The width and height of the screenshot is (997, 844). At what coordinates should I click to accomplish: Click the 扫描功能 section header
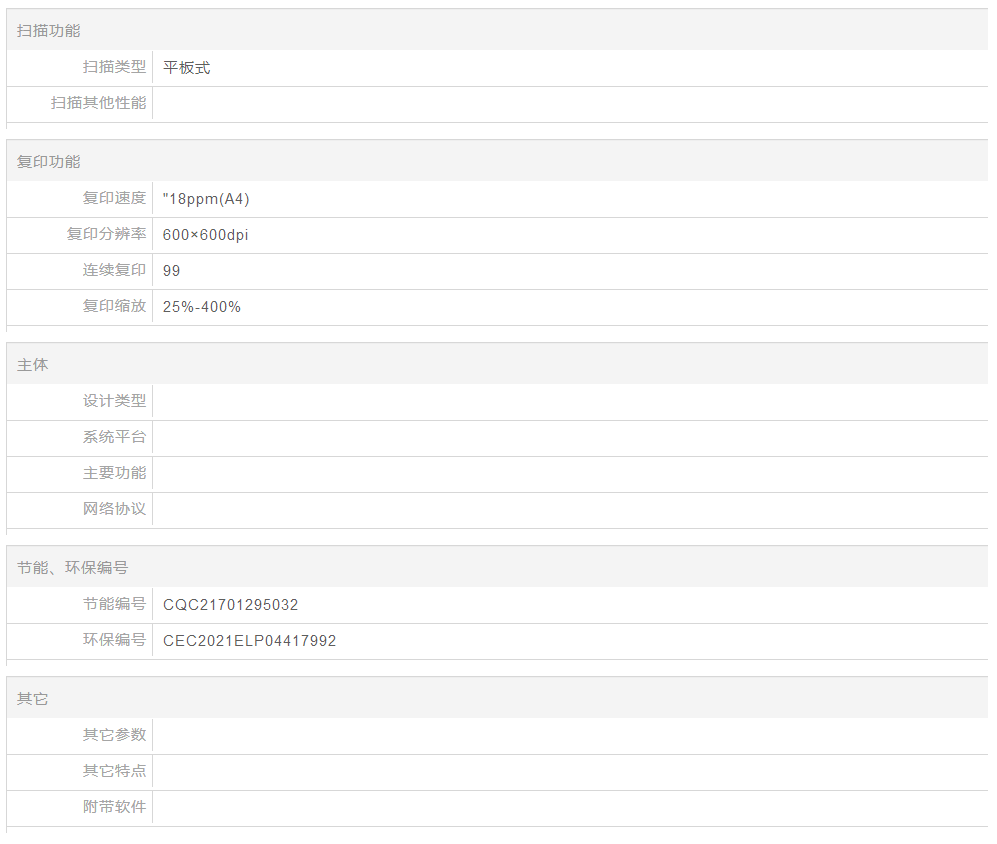(x=48, y=31)
